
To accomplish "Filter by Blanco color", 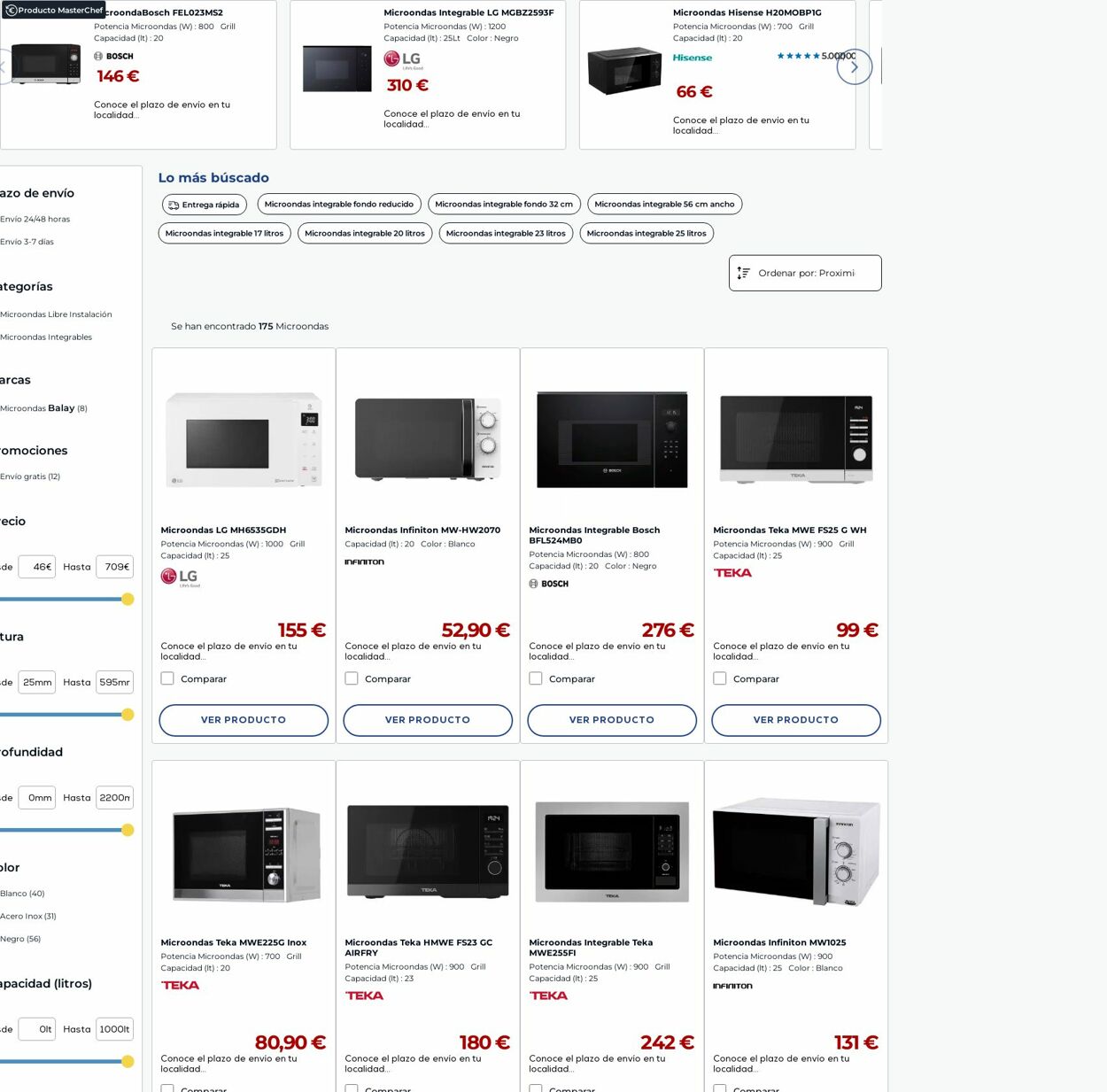I will [x=23, y=894].
